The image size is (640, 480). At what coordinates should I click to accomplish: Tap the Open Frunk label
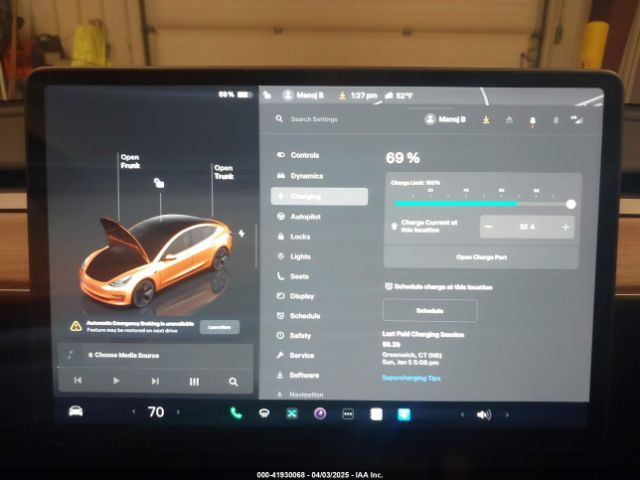pyautogui.click(x=130, y=161)
